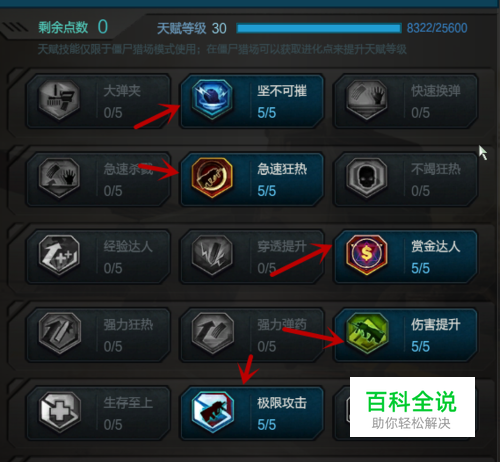The image size is (500, 462).
Task: Click the 极限攻击 gun talent icon
Action: pyautogui.click(x=212, y=411)
